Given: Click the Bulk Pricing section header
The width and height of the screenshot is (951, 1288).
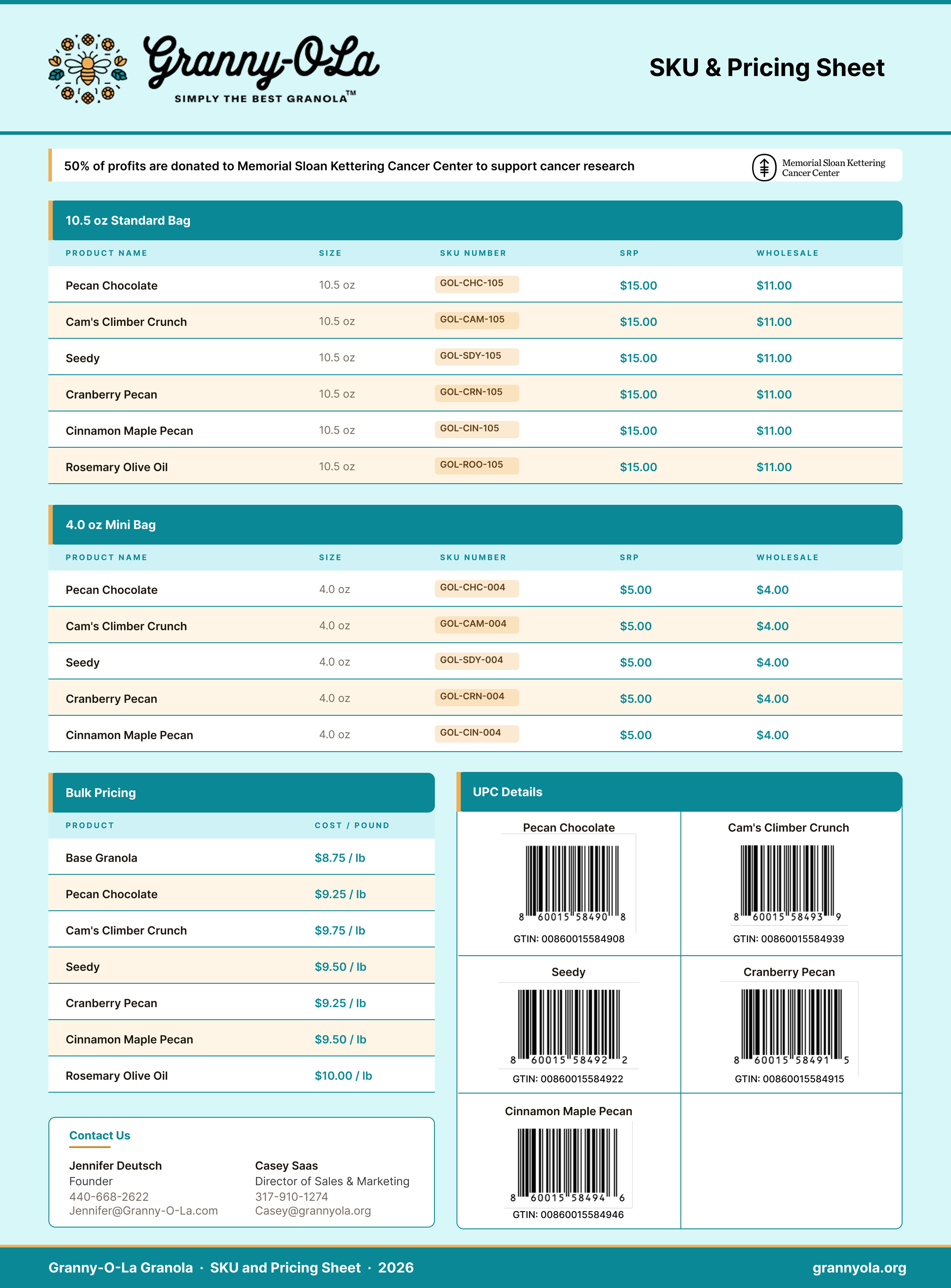Looking at the screenshot, I should click(241, 792).
